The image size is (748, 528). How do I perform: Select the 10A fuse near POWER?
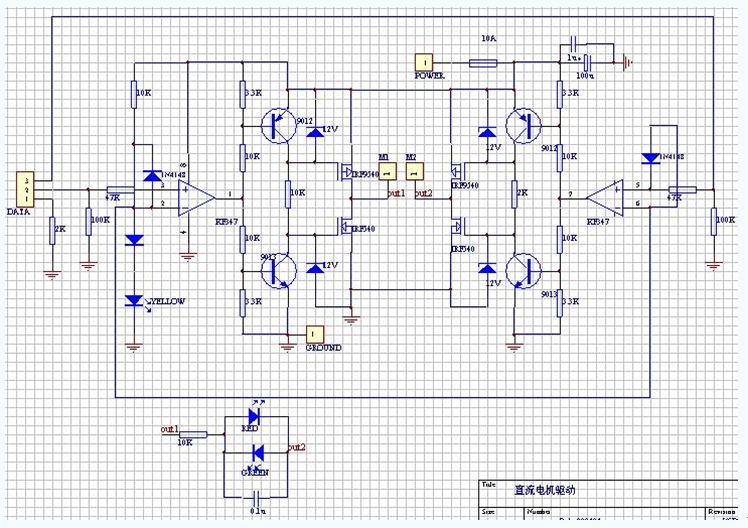482,62
